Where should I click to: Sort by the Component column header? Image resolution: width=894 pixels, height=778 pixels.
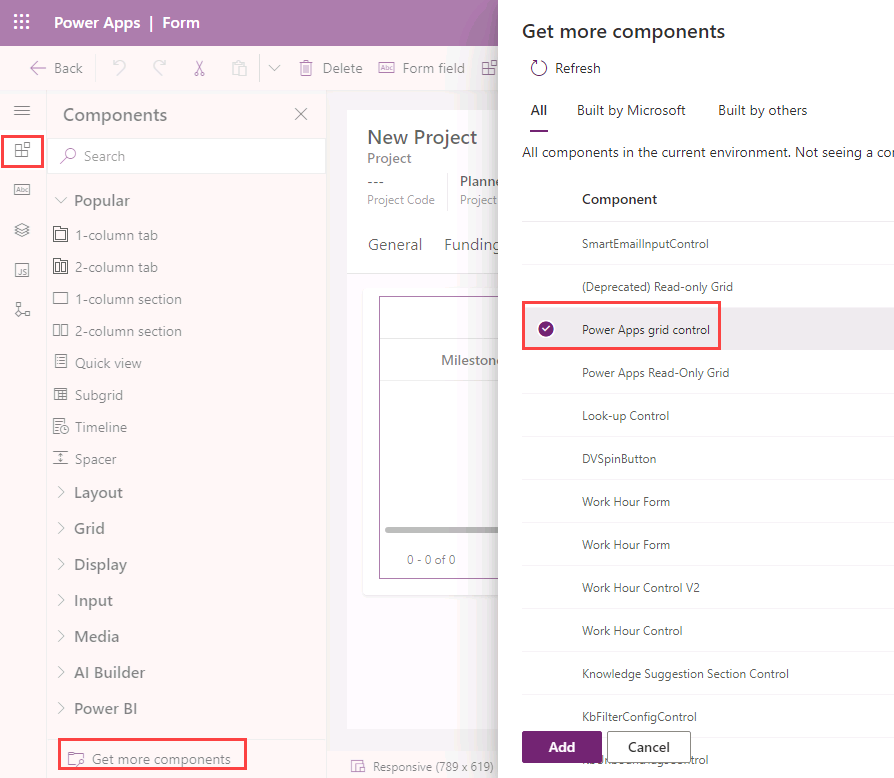click(619, 199)
